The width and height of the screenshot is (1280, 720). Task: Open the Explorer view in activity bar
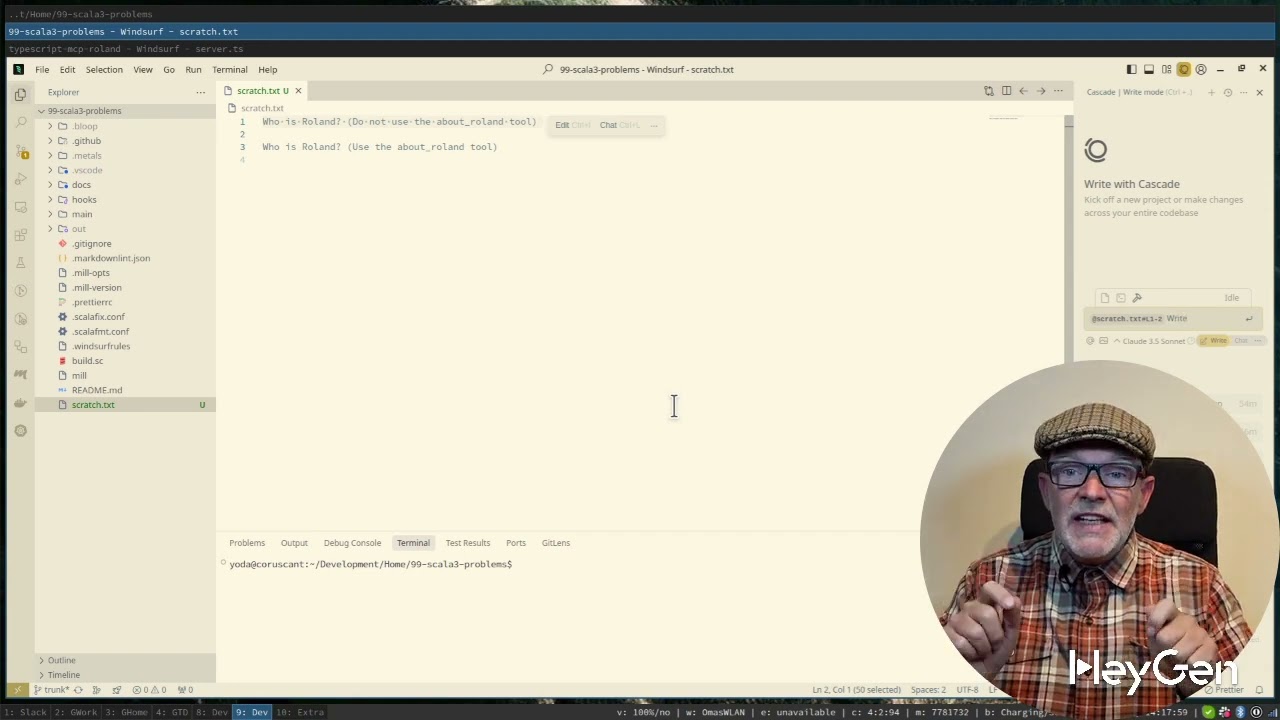click(x=20, y=94)
